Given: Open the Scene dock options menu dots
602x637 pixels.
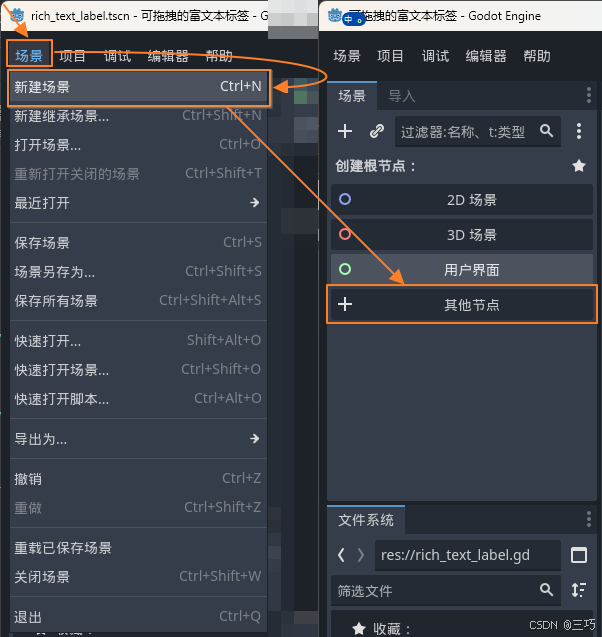Looking at the screenshot, I should point(589,95).
